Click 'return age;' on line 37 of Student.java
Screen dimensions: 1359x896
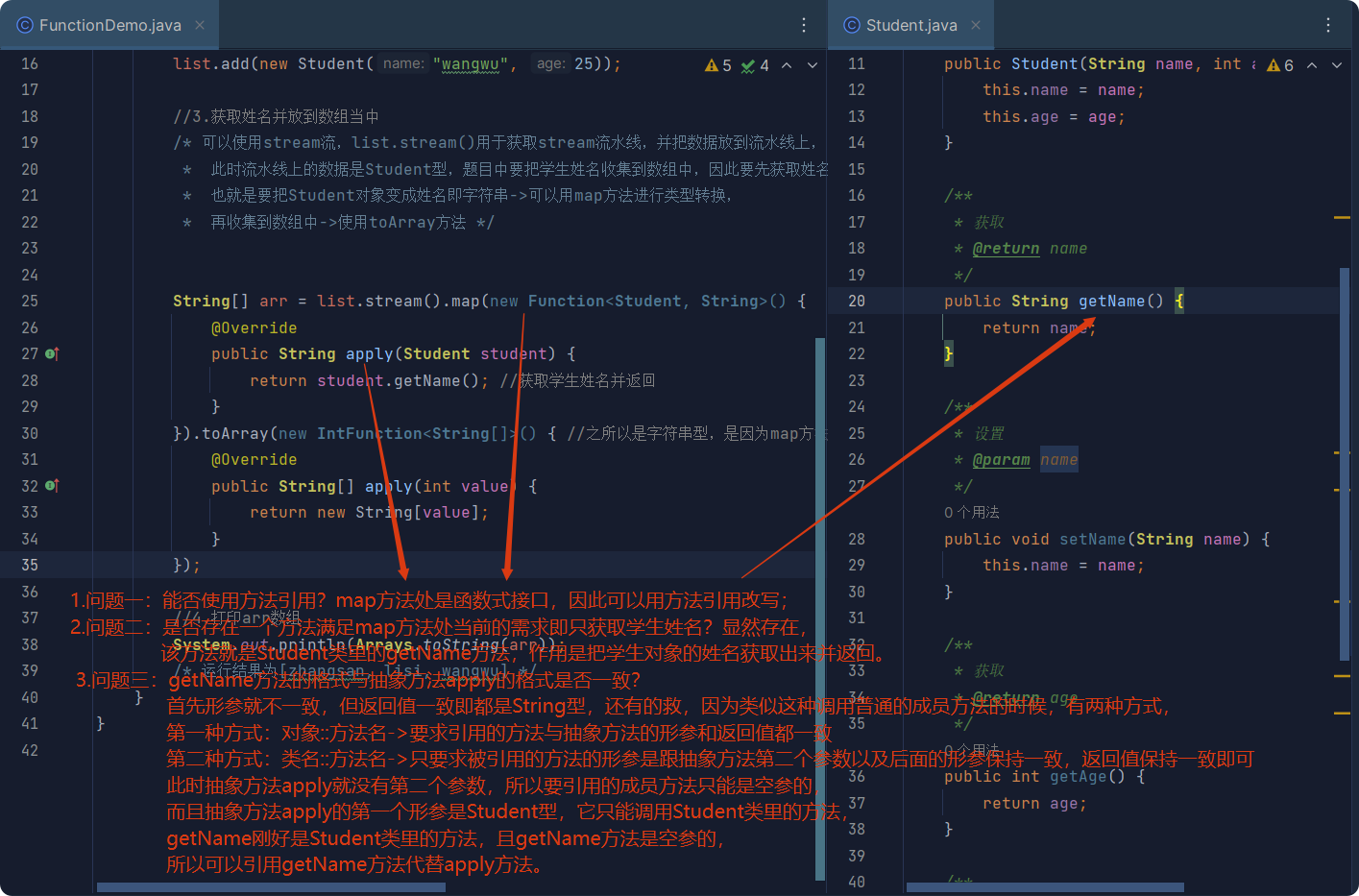(1034, 804)
